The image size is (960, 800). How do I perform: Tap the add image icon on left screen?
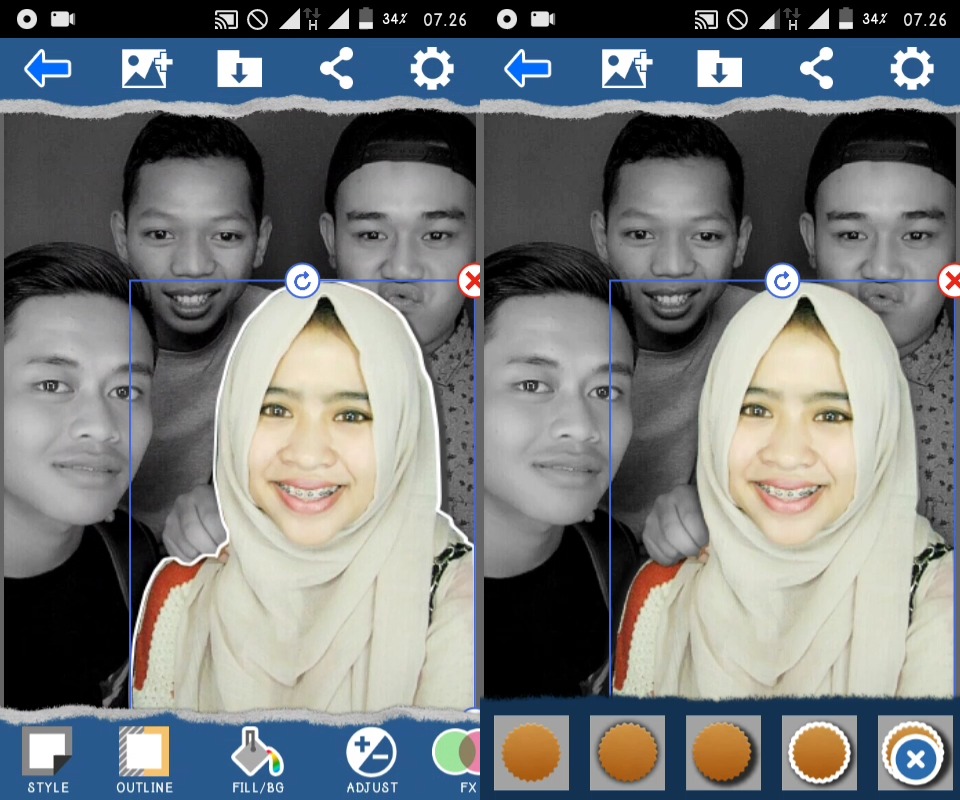[147, 69]
